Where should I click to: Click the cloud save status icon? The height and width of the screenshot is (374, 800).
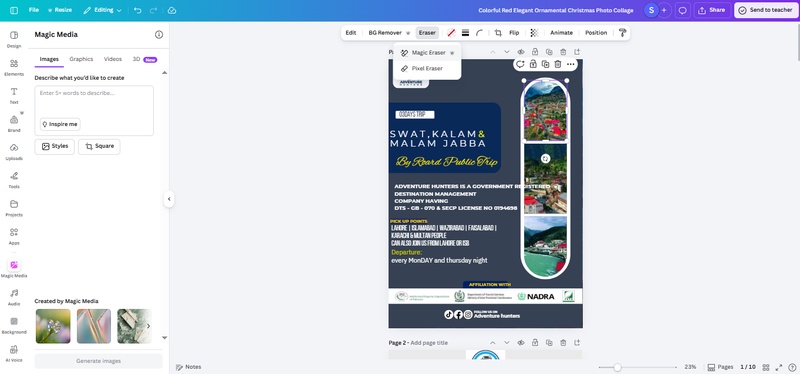(172, 10)
